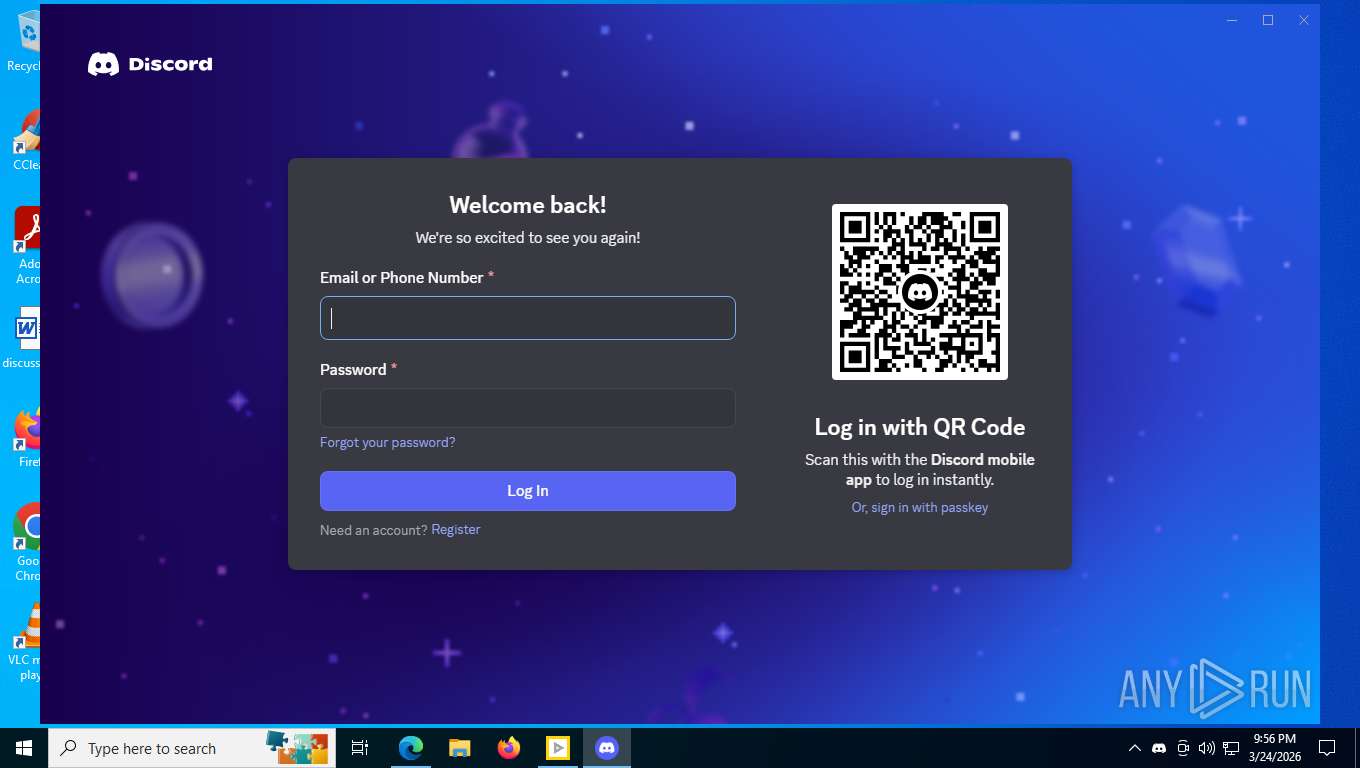Select the VLC media player desktop shortcut
1360x768 pixels.
coord(26,642)
